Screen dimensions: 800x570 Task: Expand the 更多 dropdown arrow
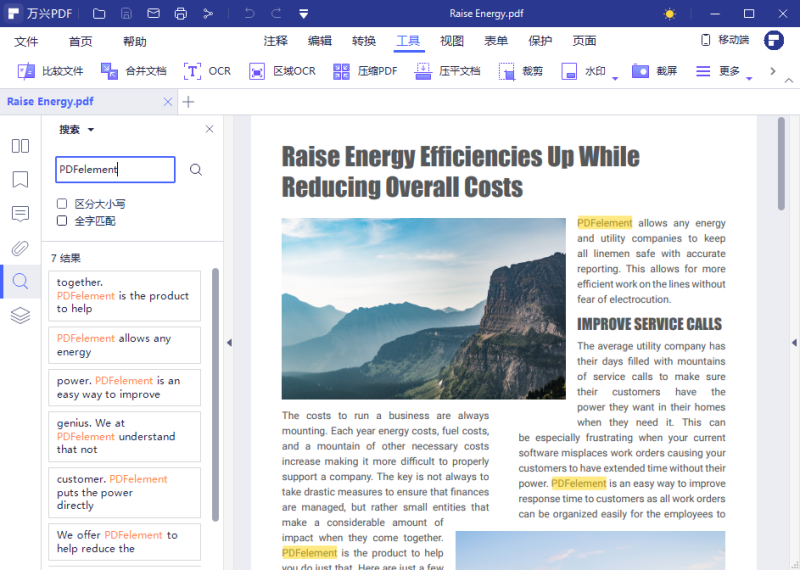tap(749, 79)
